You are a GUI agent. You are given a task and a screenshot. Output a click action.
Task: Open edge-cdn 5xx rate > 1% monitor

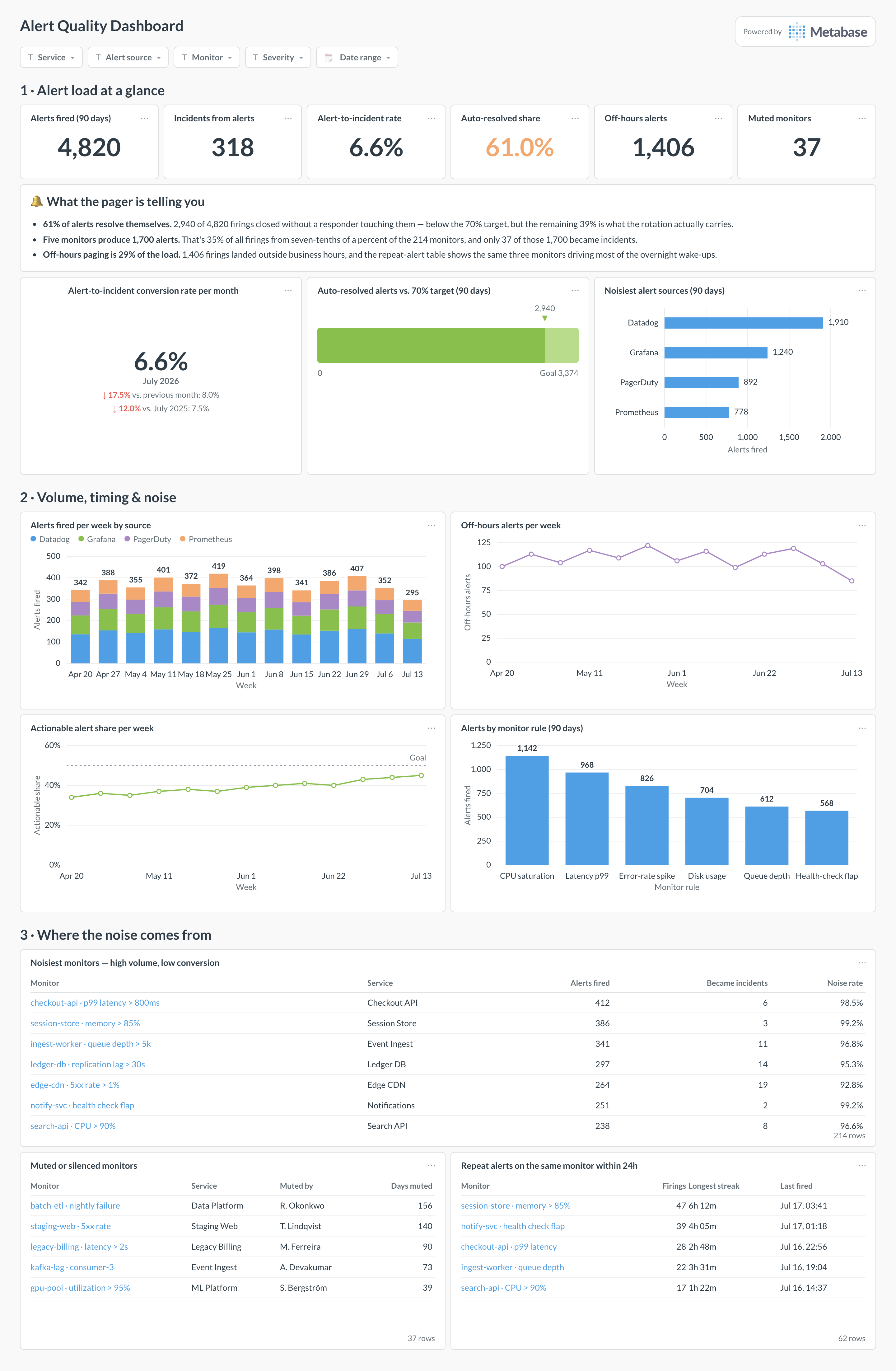pos(75,1085)
